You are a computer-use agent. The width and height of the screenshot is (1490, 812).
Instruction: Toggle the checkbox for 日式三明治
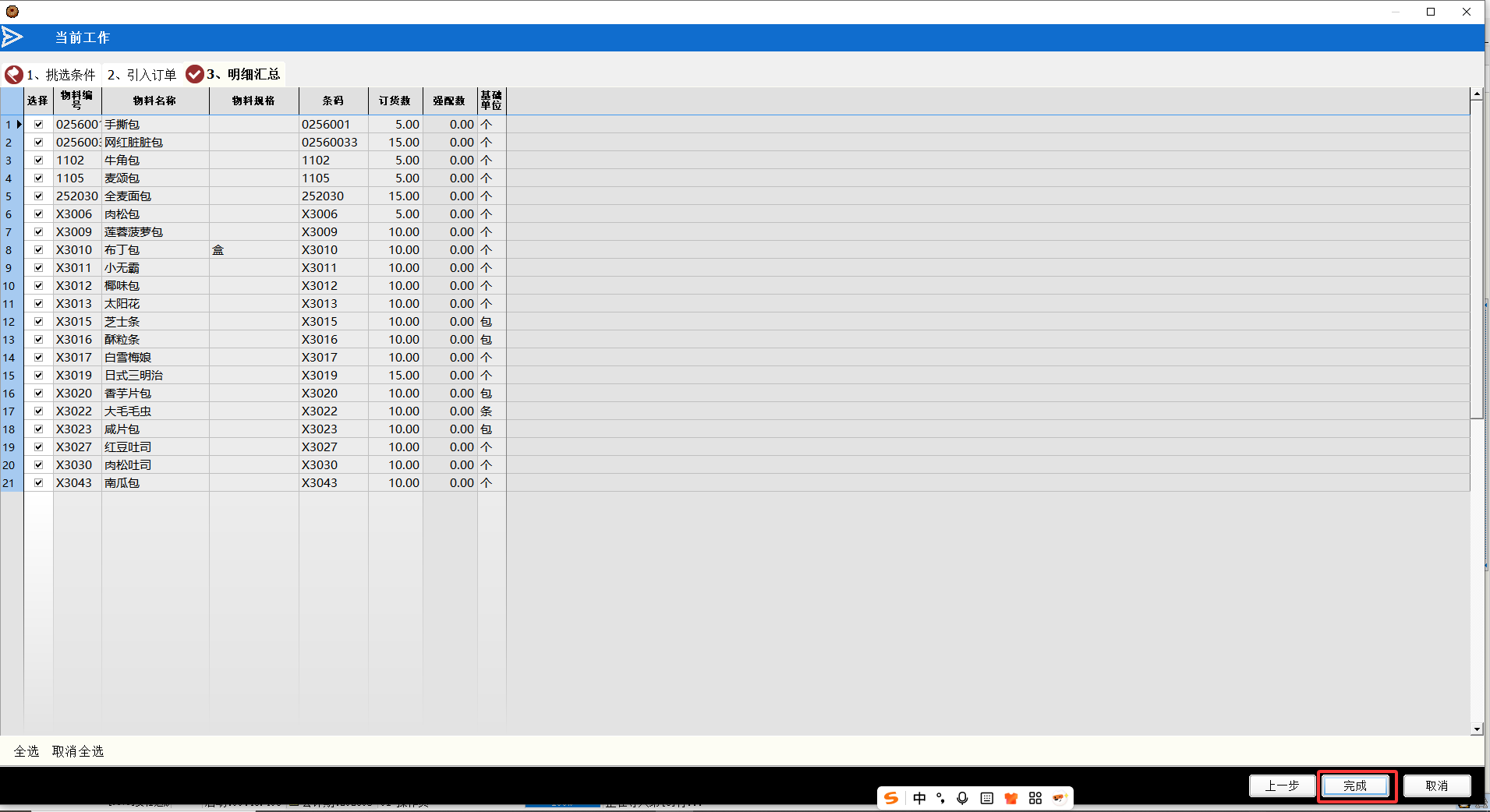[38, 375]
